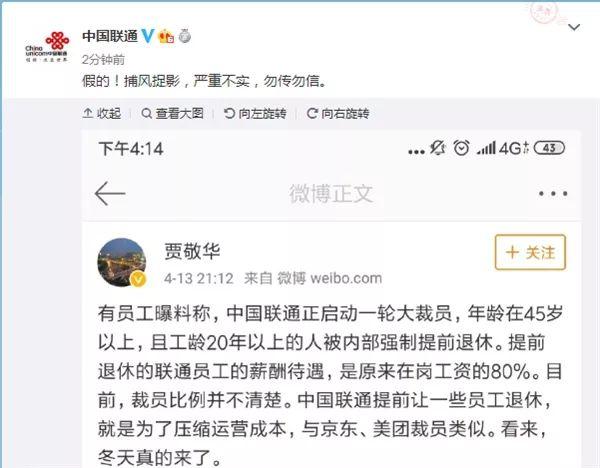Tap the muted bell status icon

coord(438,148)
